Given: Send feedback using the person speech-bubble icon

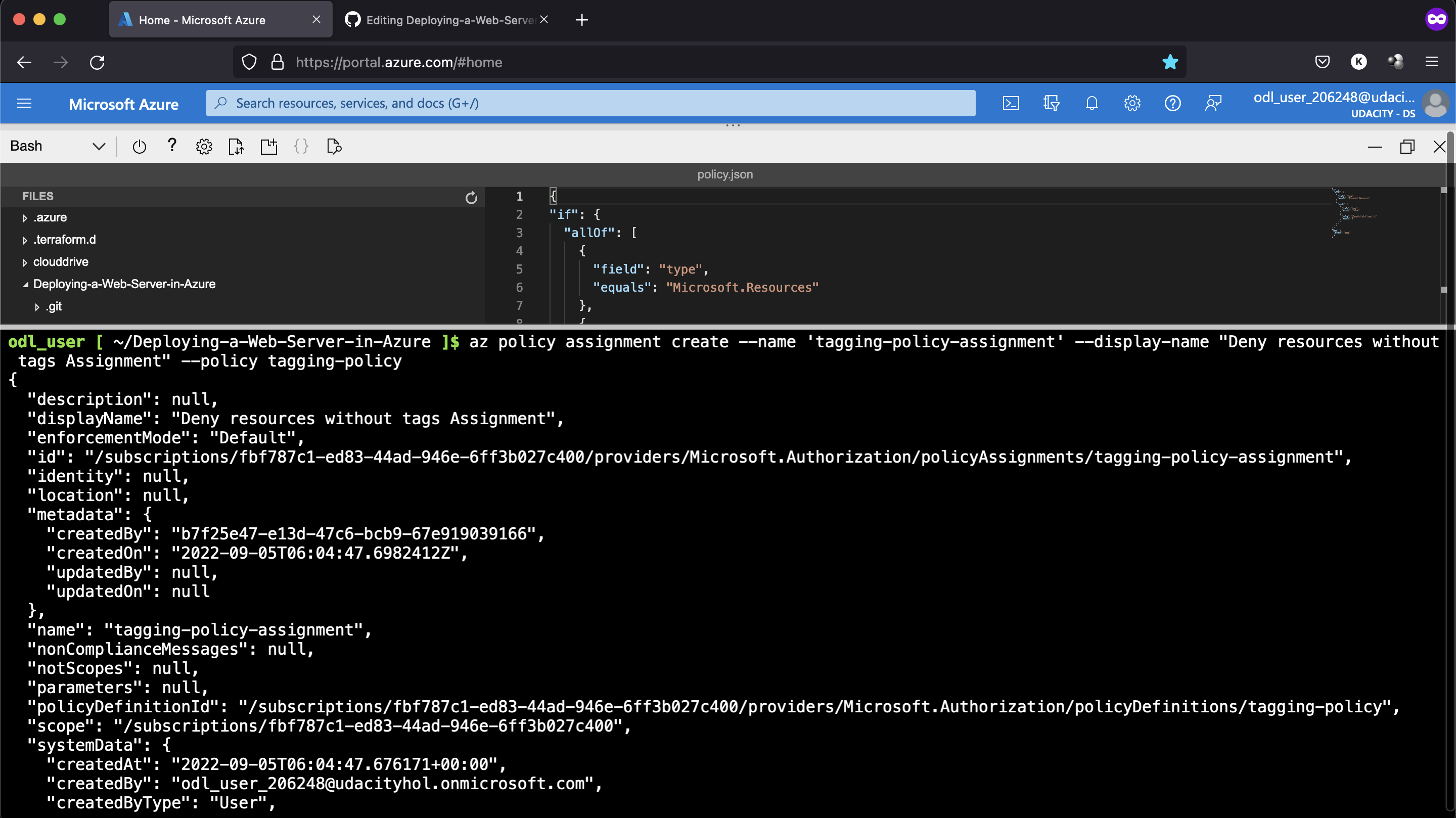Looking at the screenshot, I should tap(1213, 103).
